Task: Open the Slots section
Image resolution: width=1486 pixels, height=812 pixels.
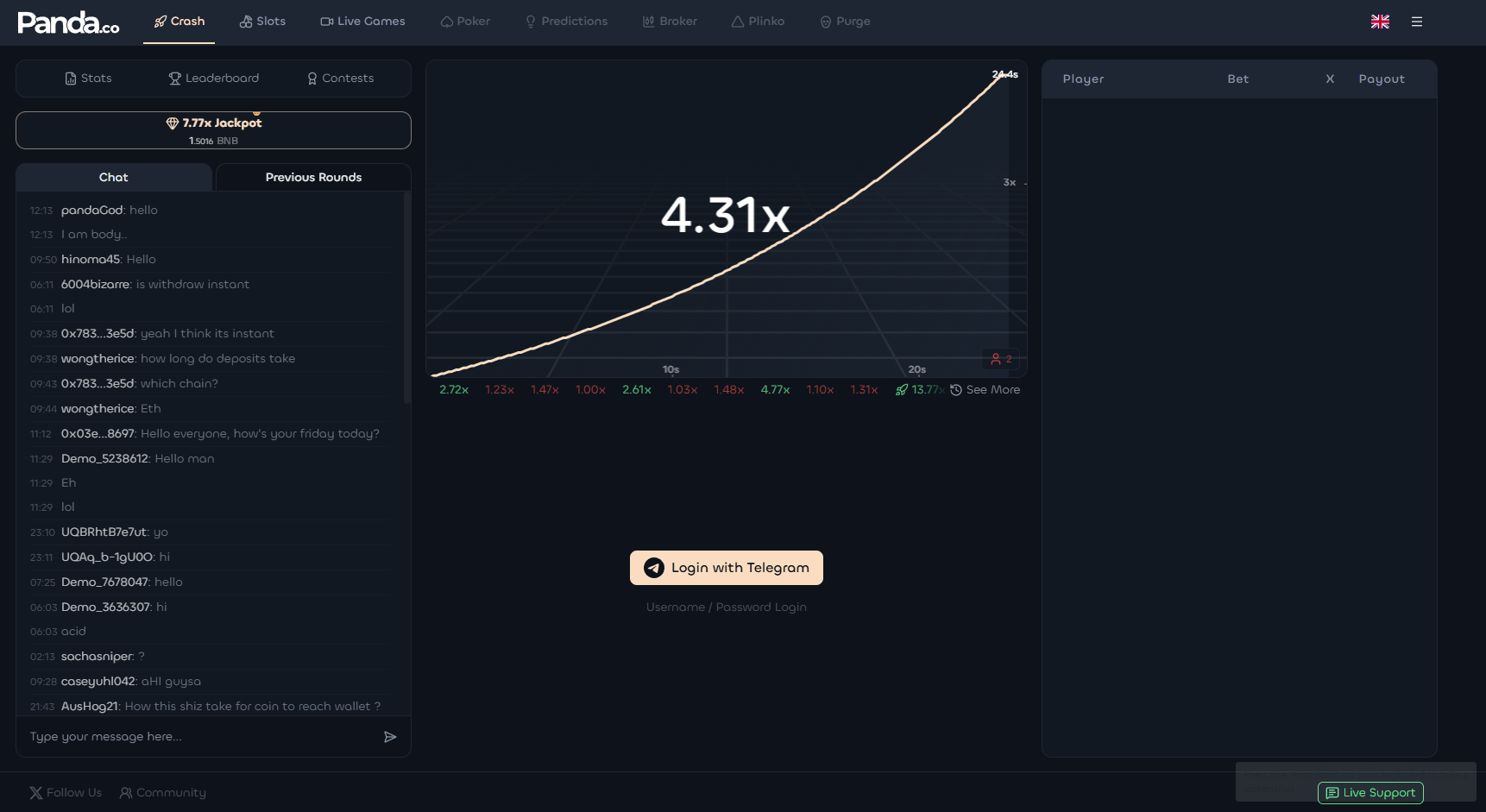Action: pyautogui.click(x=262, y=22)
